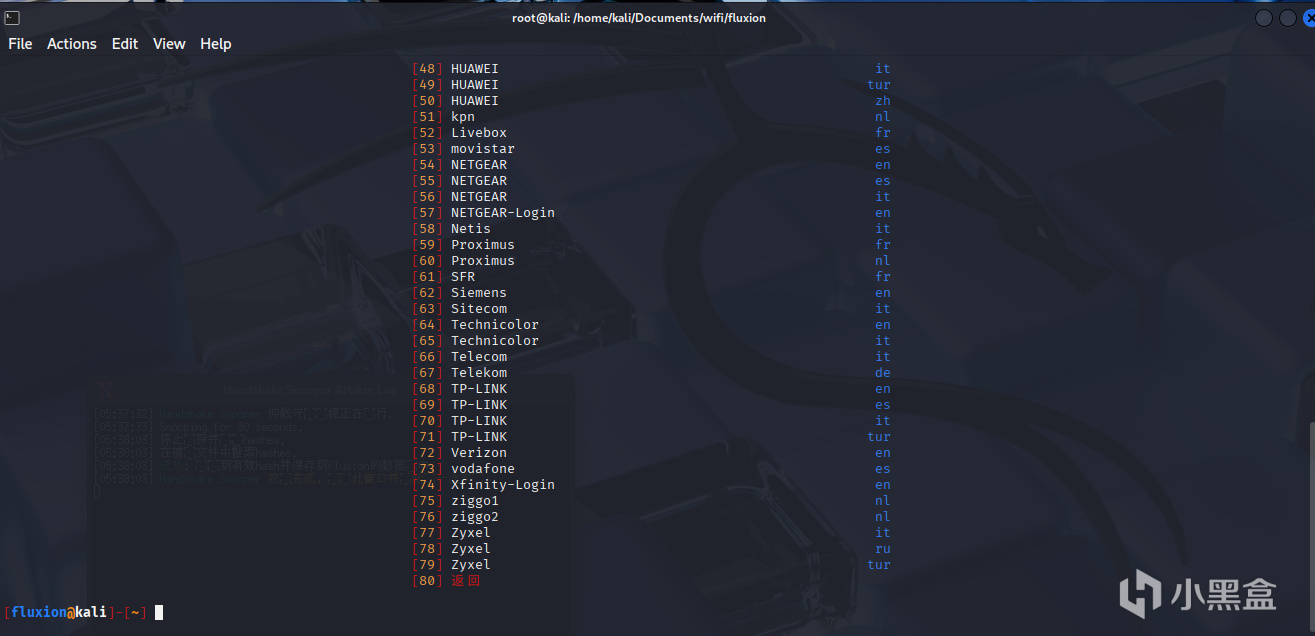The image size is (1315, 636).
Task: Open the Actions menu
Action: 72,44
